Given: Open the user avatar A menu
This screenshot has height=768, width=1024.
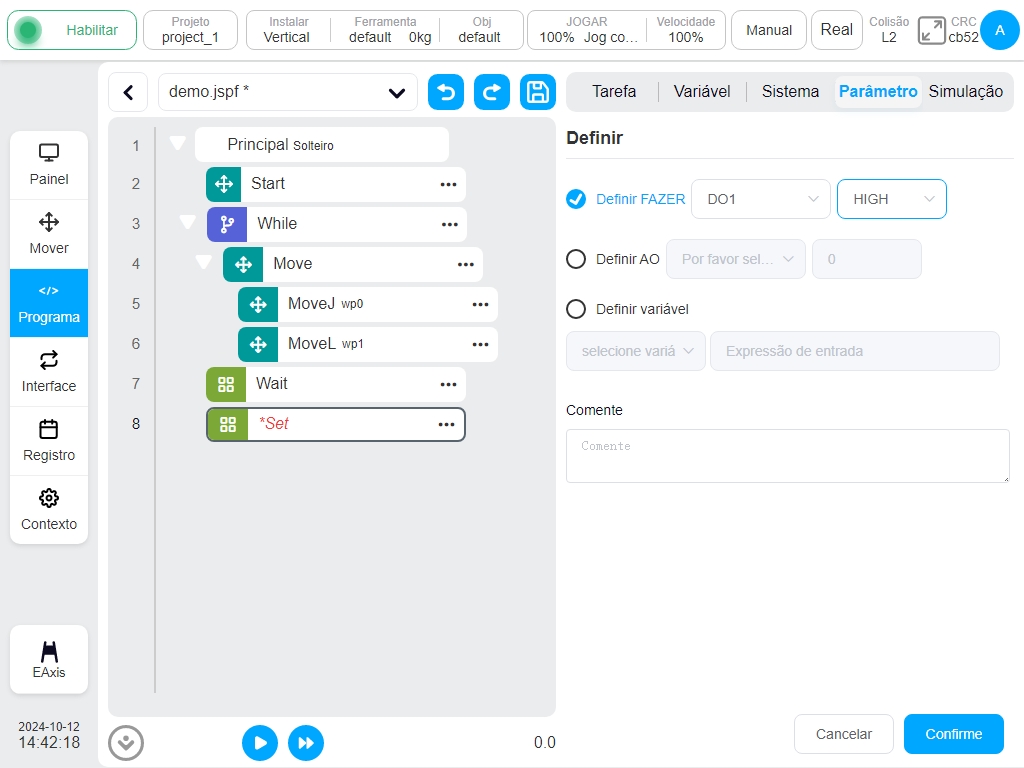Looking at the screenshot, I should pyautogui.click(x=999, y=30).
